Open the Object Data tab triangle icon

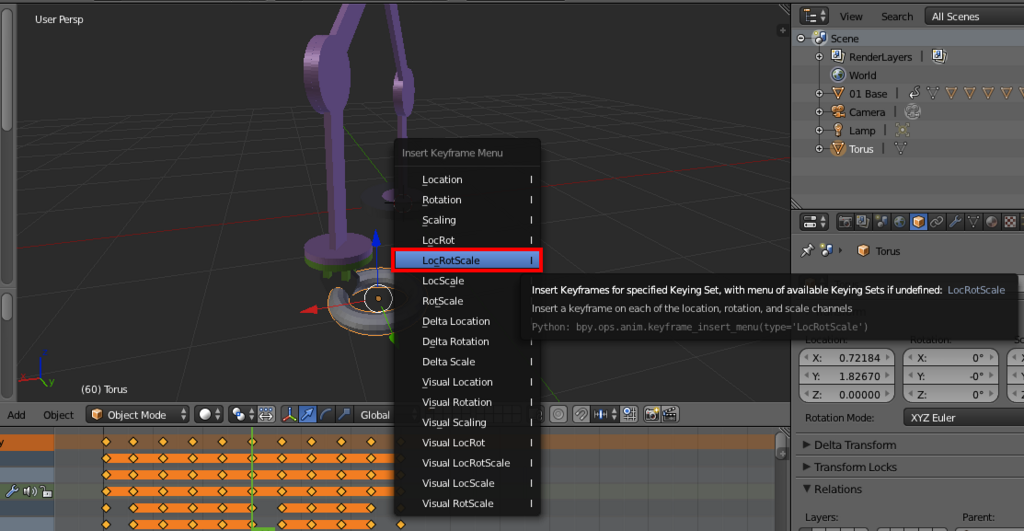(x=973, y=222)
